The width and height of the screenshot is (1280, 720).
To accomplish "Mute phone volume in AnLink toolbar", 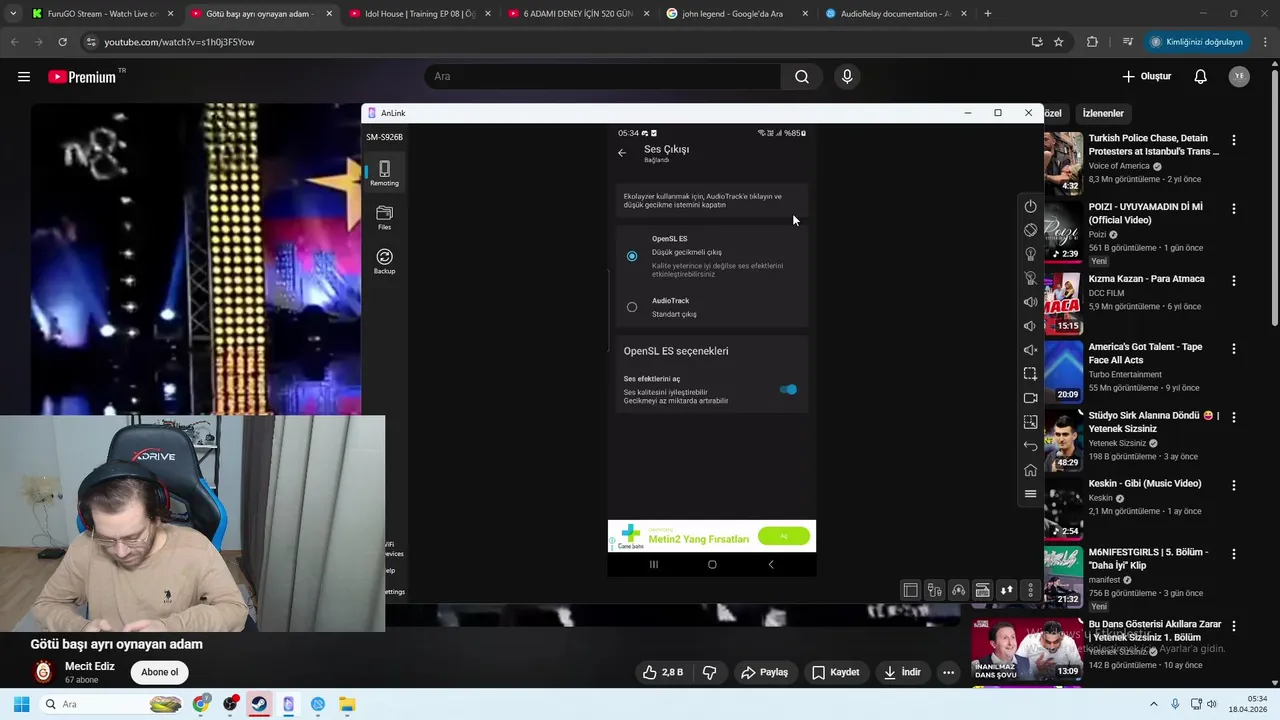I will [1030, 350].
